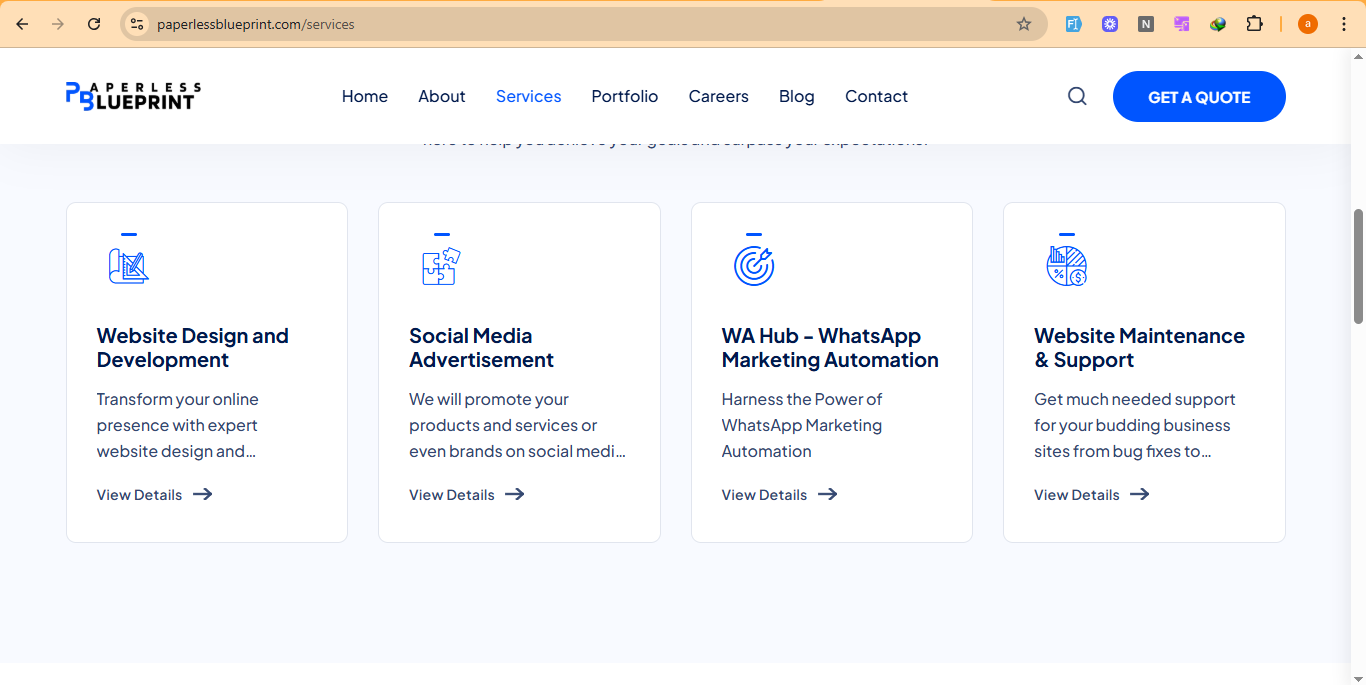The width and height of the screenshot is (1366, 685).
Task: Click the search magnifier icon in header
Action: point(1077,96)
